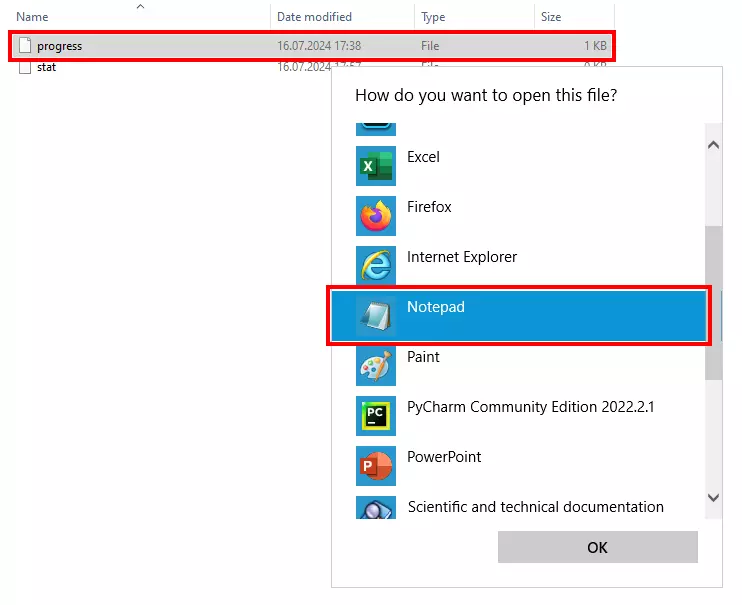Viewport: 742px width, 605px height.
Task: Click the scrollbar up arrow
Action: click(x=714, y=145)
